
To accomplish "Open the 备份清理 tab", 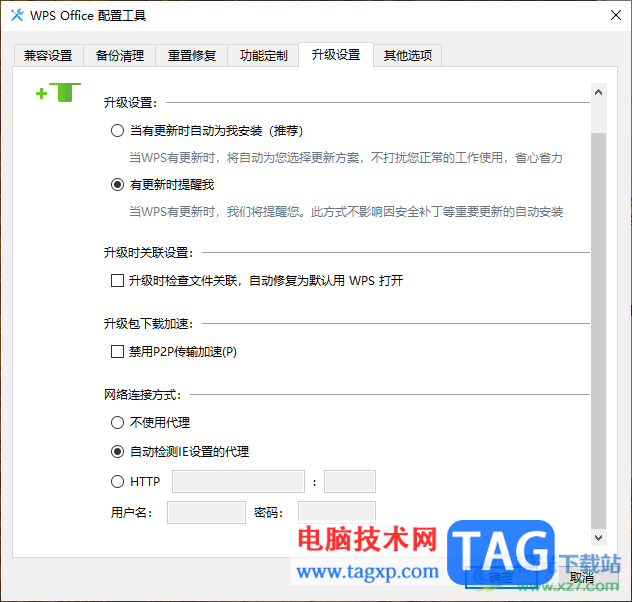I will 120,55.
